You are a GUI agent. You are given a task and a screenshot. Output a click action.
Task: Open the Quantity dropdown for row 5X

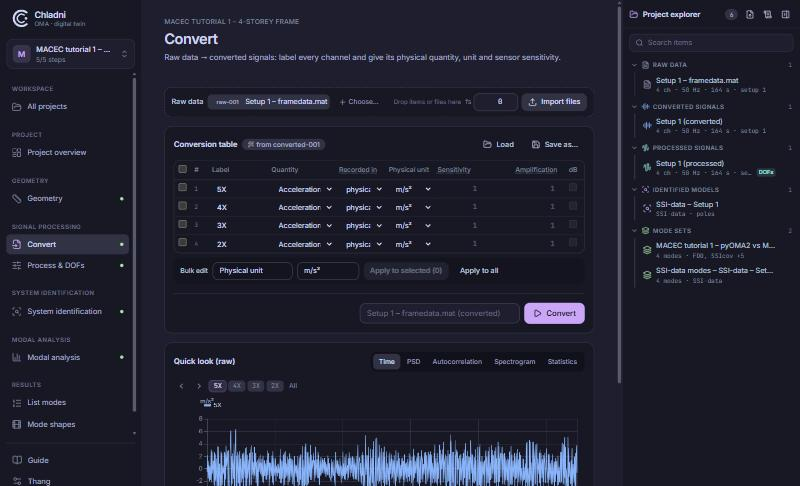point(305,189)
